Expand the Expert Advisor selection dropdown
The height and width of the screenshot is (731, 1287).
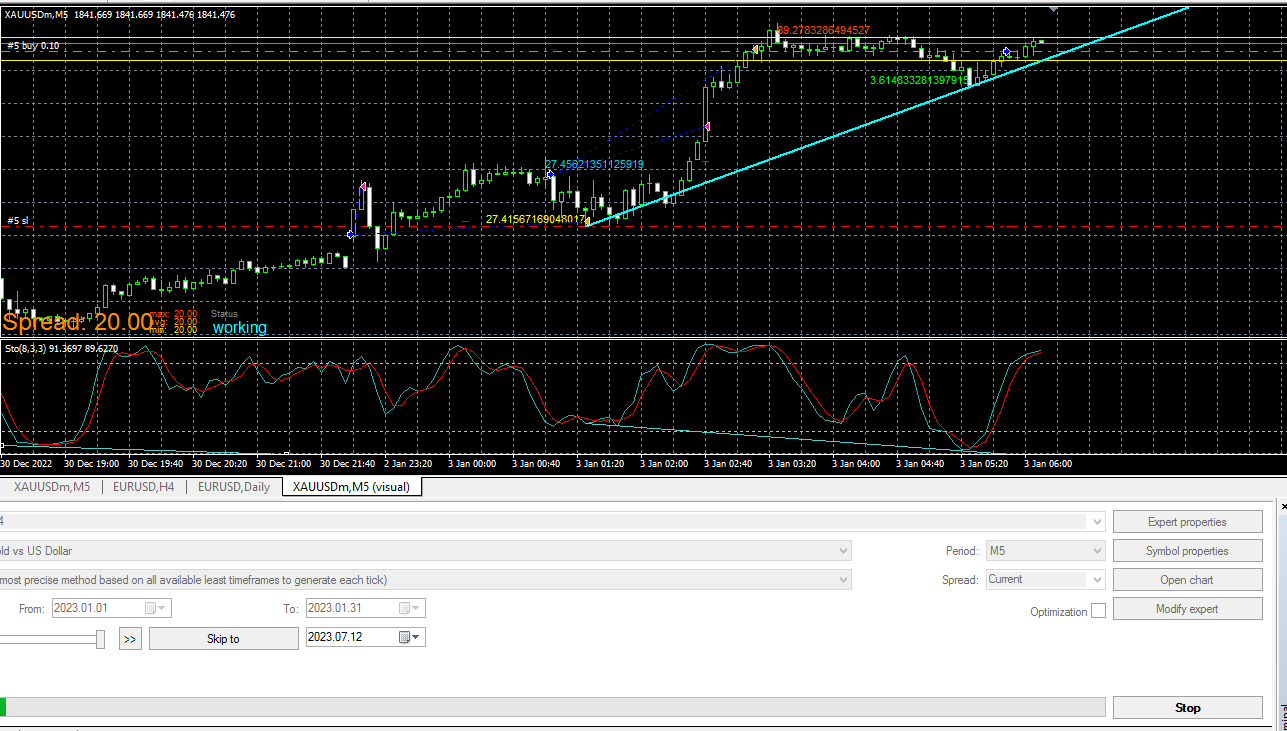point(1097,522)
